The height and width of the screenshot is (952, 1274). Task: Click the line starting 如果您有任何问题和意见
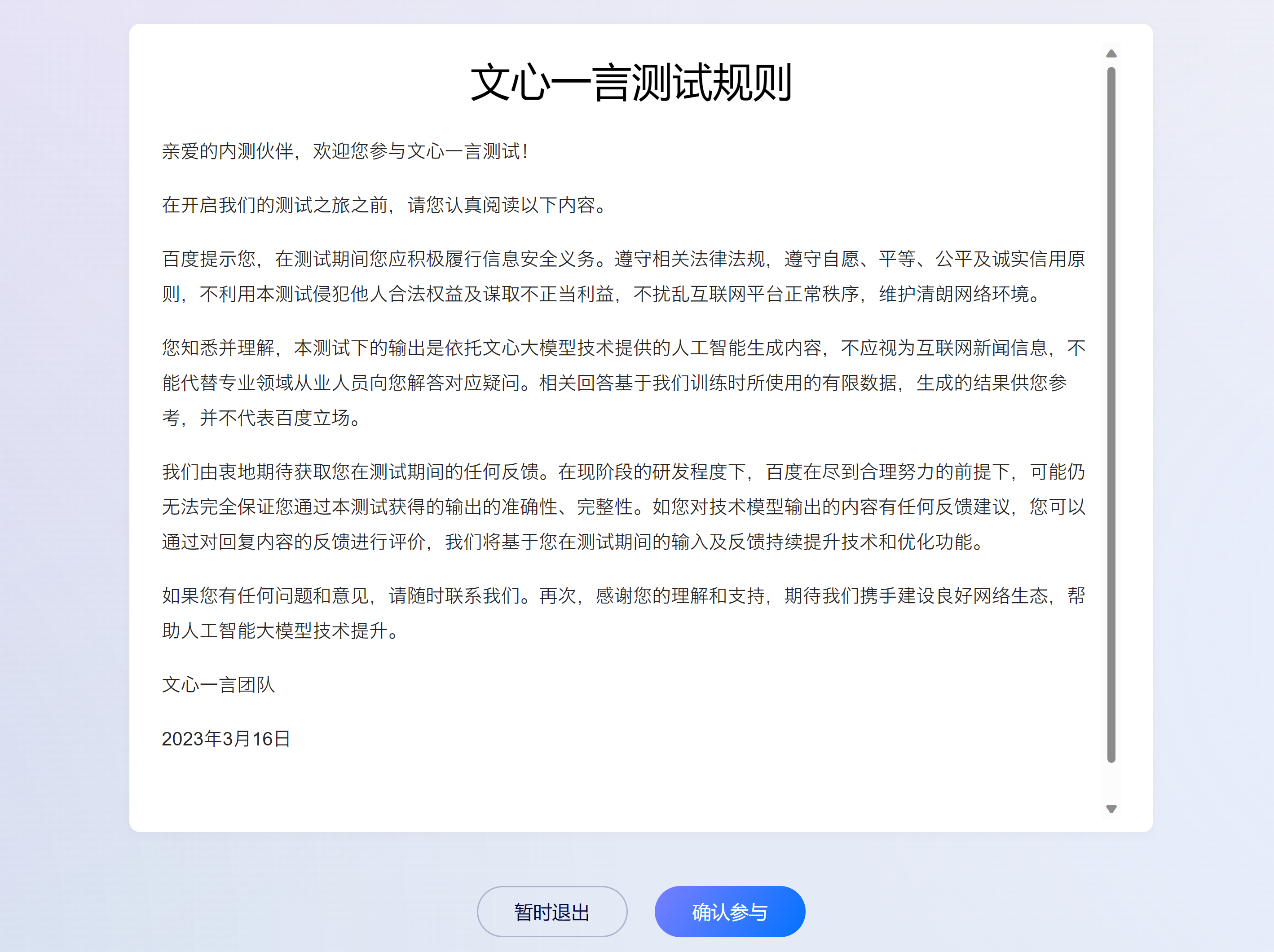(x=623, y=596)
